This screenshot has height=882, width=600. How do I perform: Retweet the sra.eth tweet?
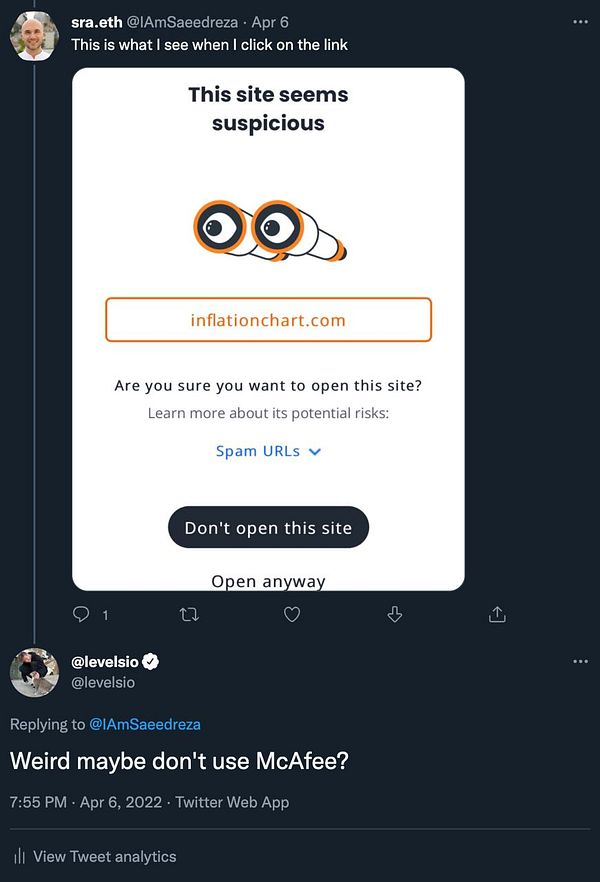pyautogui.click(x=187, y=615)
